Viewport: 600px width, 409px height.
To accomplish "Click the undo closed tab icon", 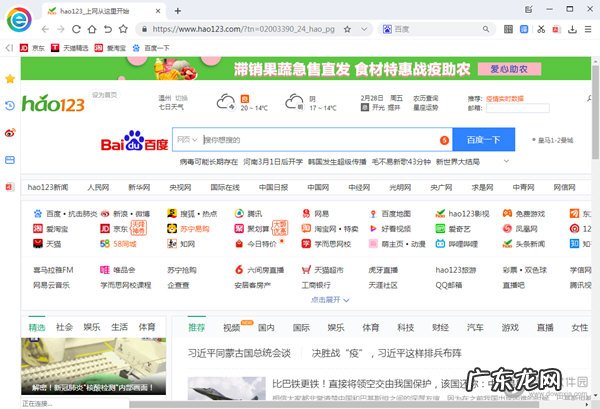I will coord(108,29).
